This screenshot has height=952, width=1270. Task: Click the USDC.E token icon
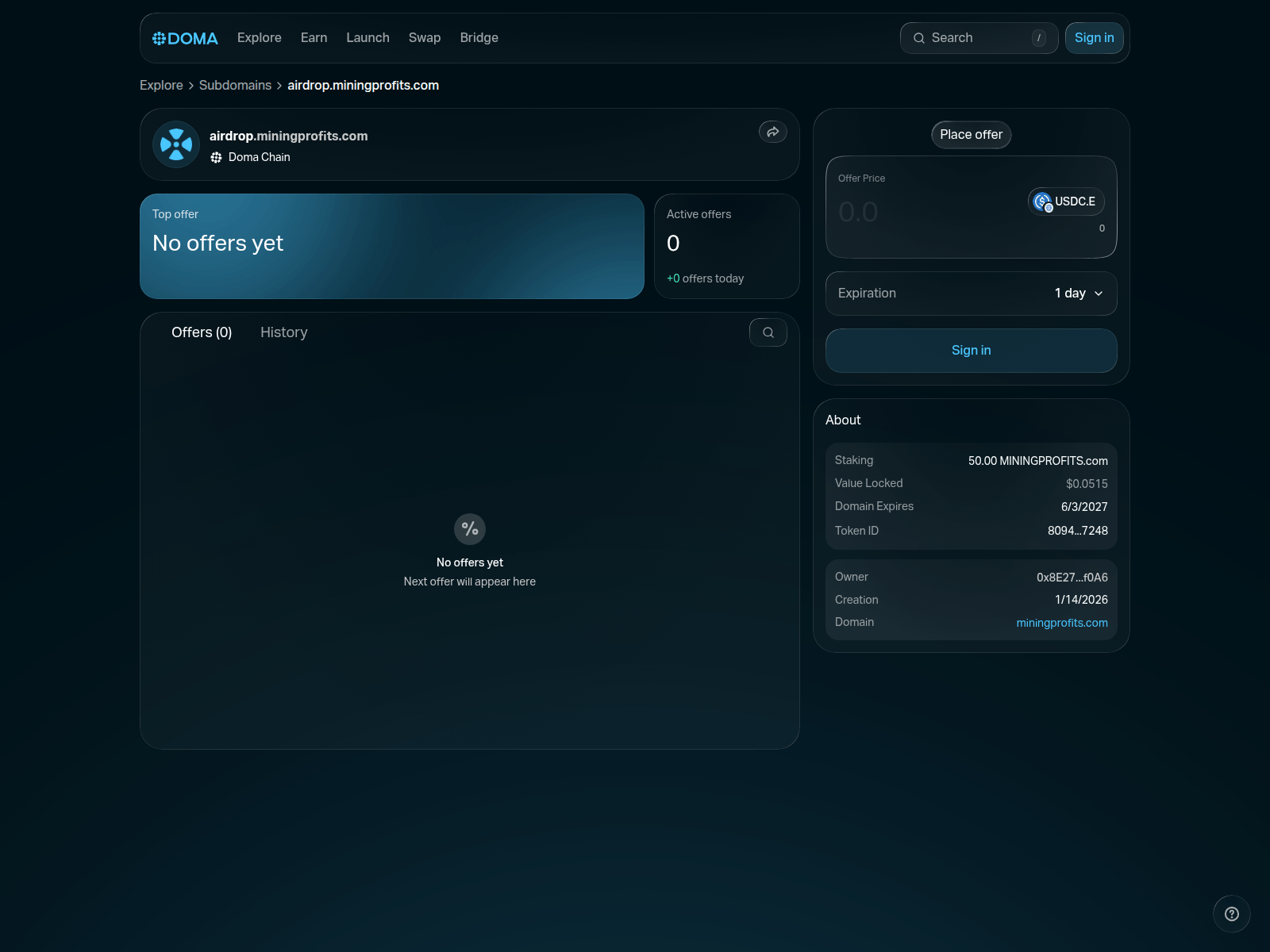pos(1042,202)
